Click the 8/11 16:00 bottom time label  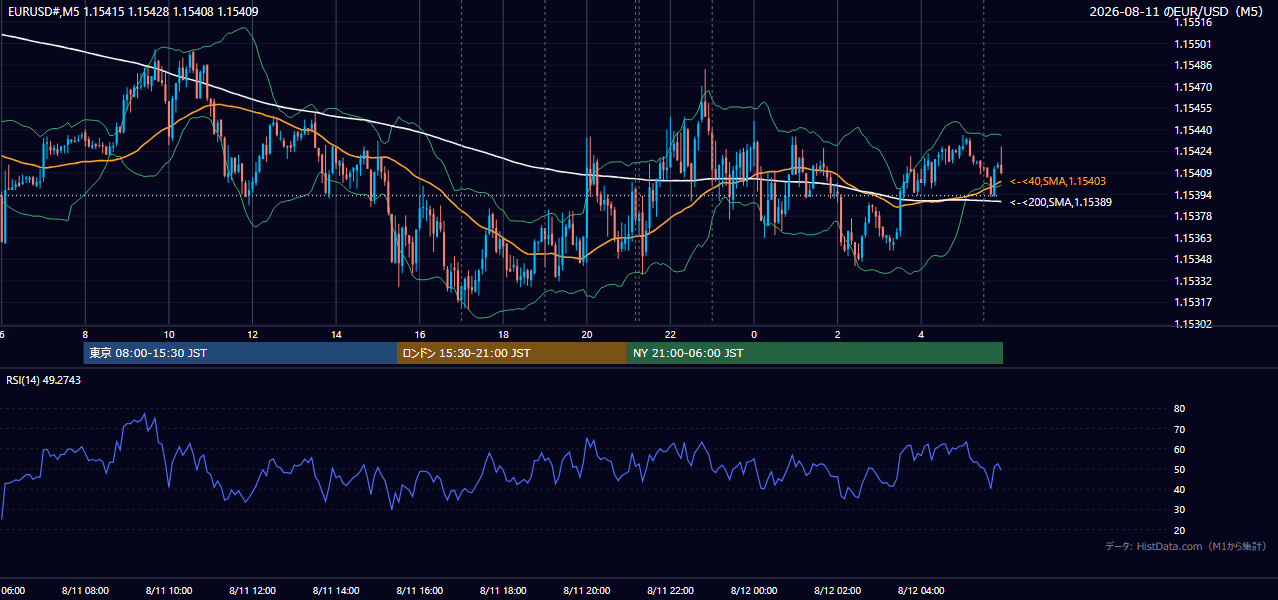click(420, 591)
